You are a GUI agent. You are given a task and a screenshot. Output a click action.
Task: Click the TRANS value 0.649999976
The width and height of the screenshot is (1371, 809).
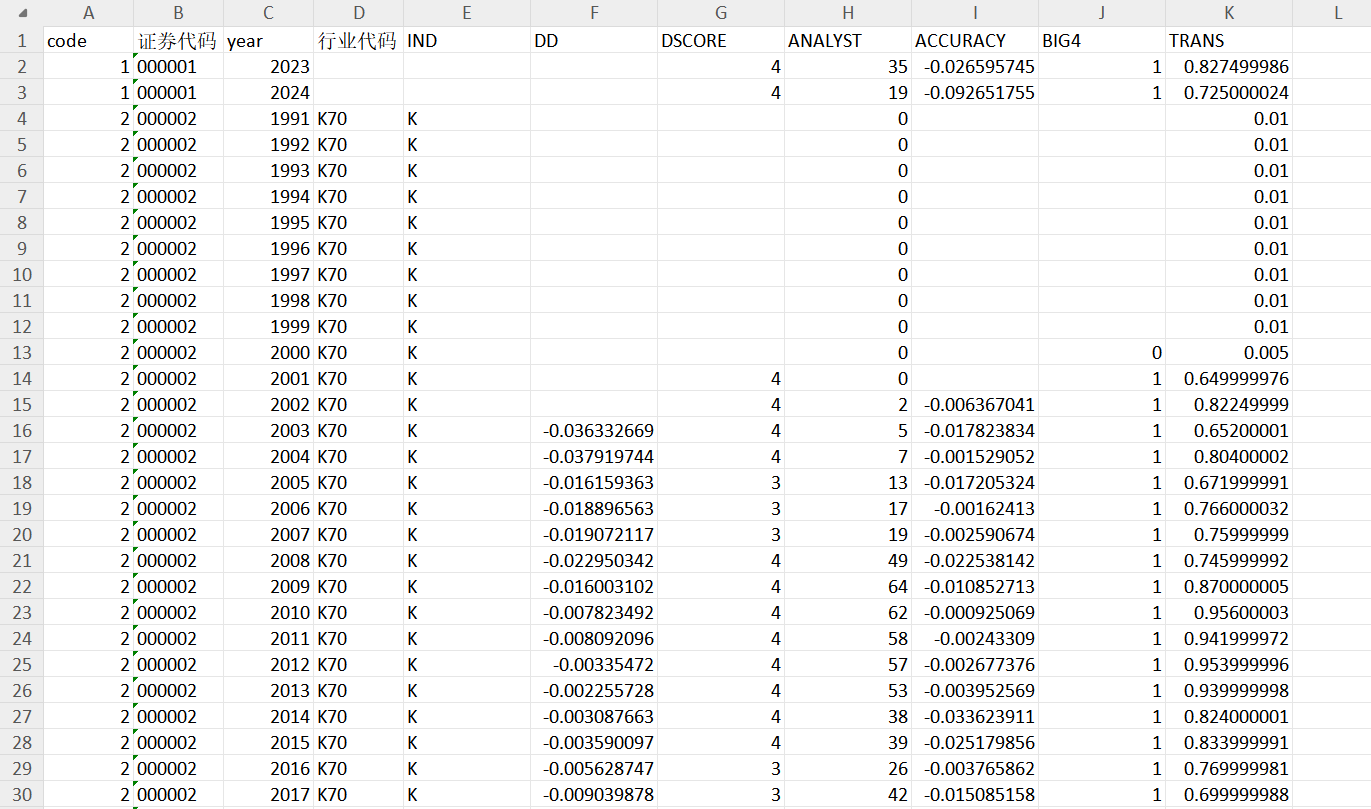pyautogui.click(x=1229, y=379)
